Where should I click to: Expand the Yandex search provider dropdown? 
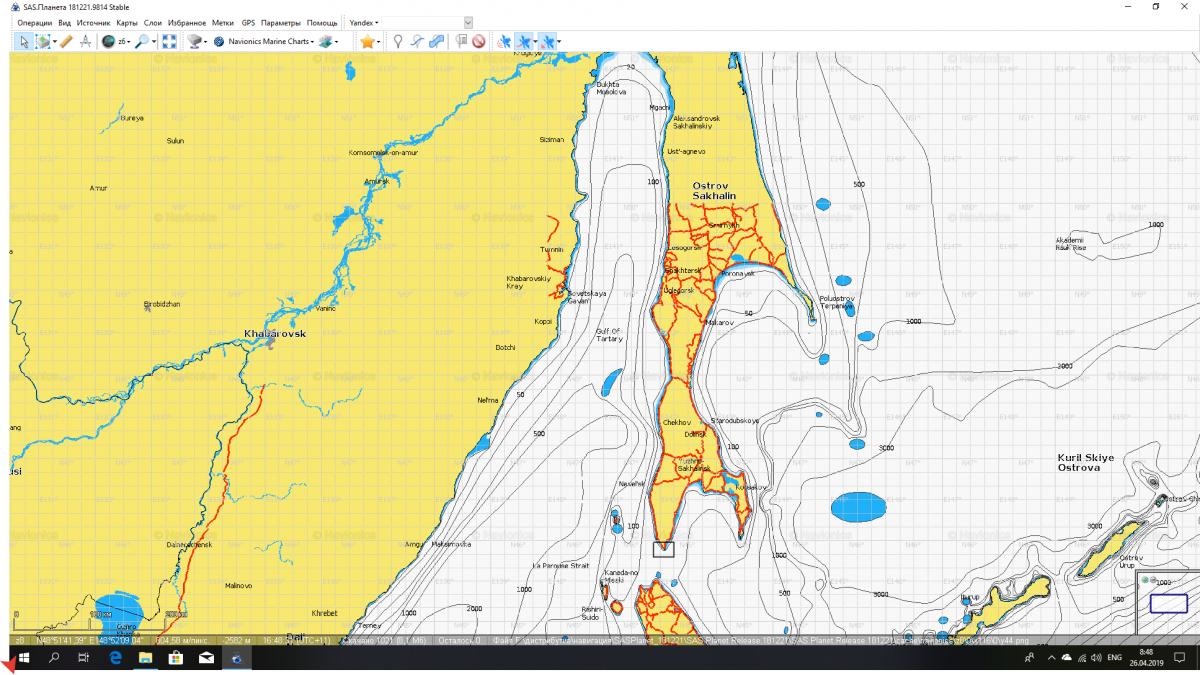[362, 22]
